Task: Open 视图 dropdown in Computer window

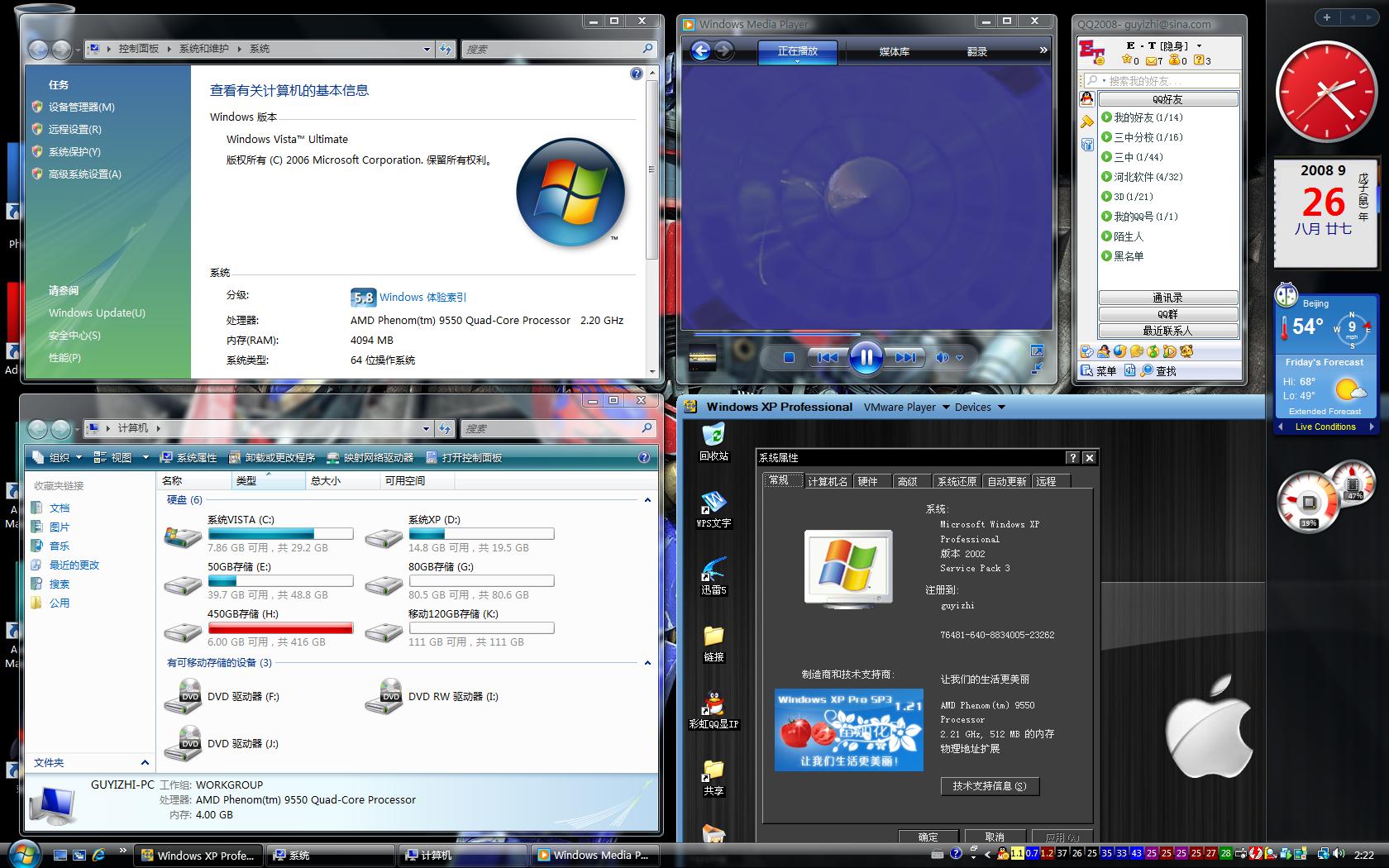Action: (121, 457)
